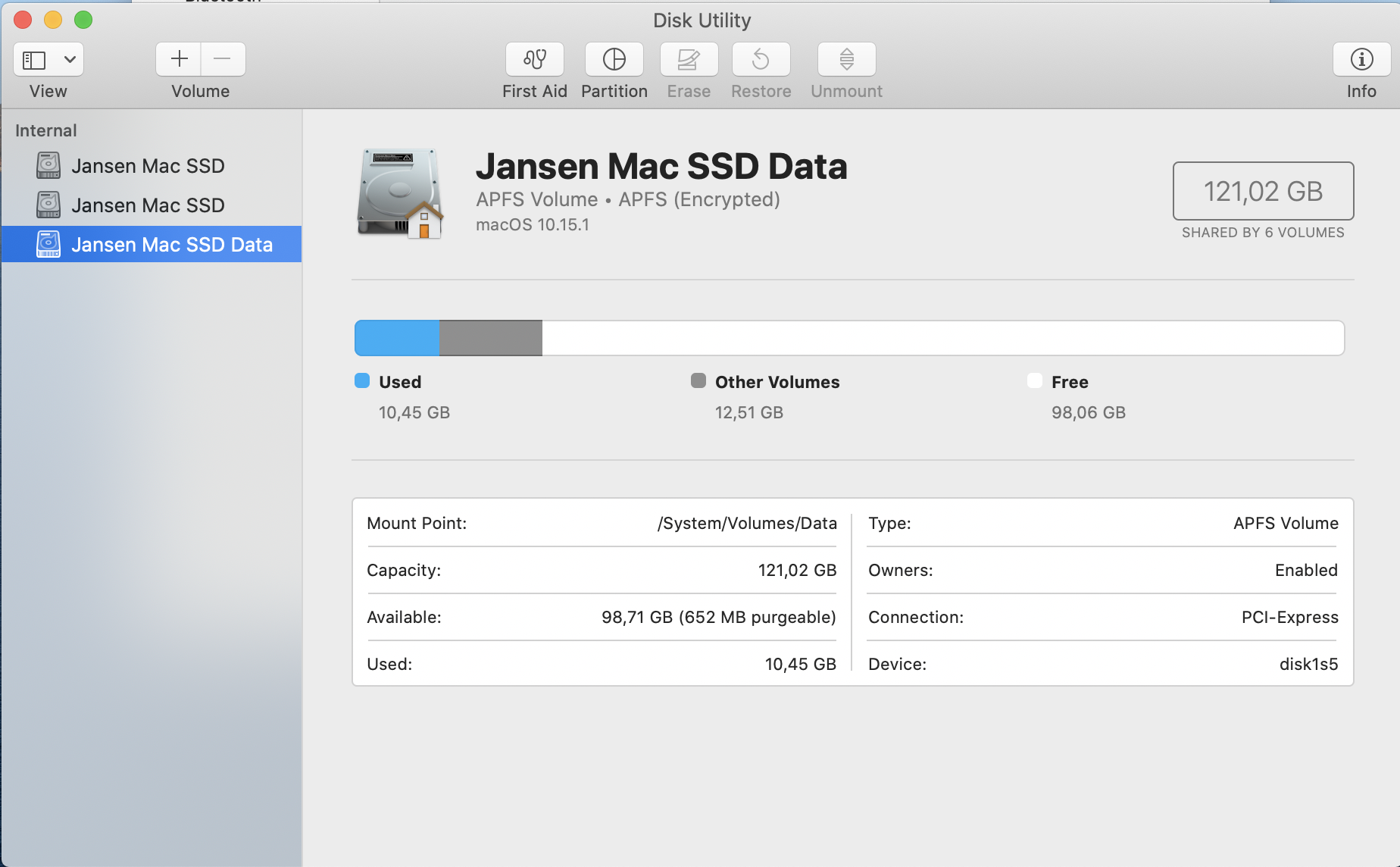
Task: Click the 98,06 GB Free value
Action: click(x=1089, y=412)
